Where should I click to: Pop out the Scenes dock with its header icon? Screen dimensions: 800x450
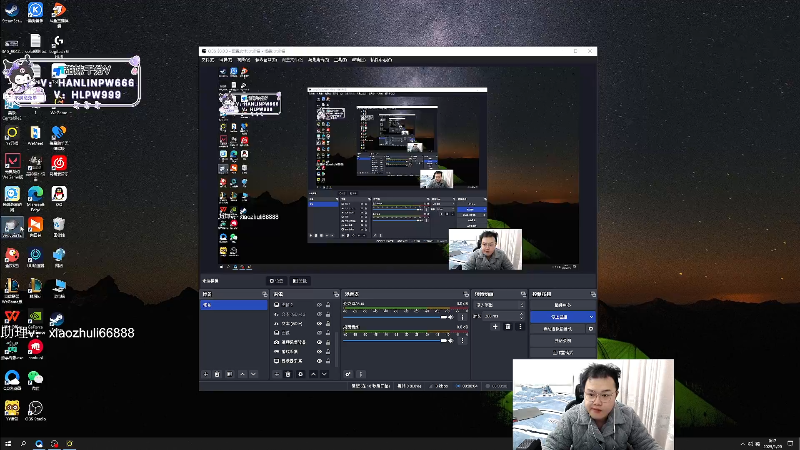click(x=265, y=294)
